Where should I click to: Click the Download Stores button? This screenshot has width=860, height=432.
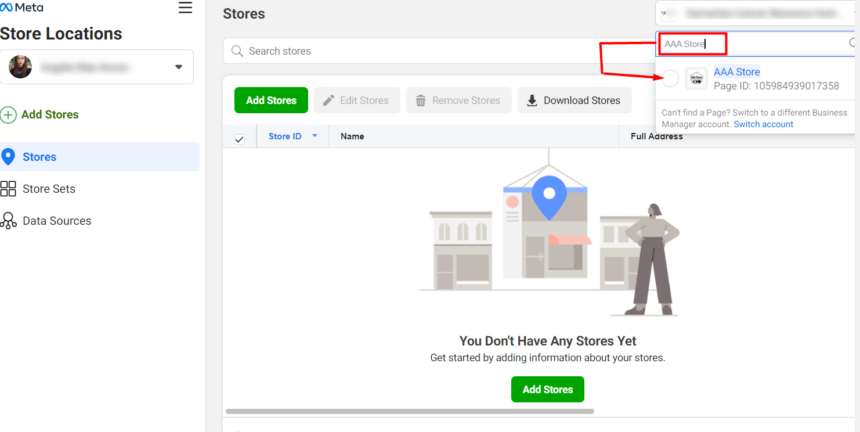[574, 100]
